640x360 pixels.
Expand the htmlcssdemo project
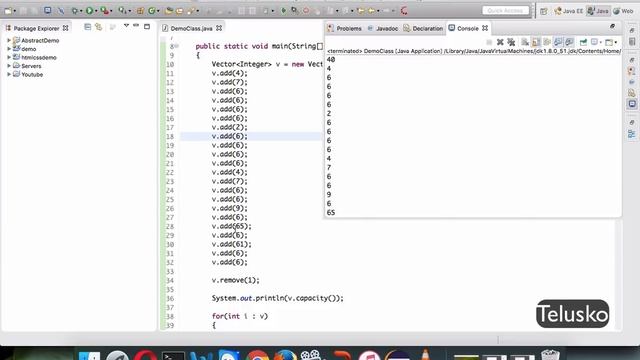(9, 57)
